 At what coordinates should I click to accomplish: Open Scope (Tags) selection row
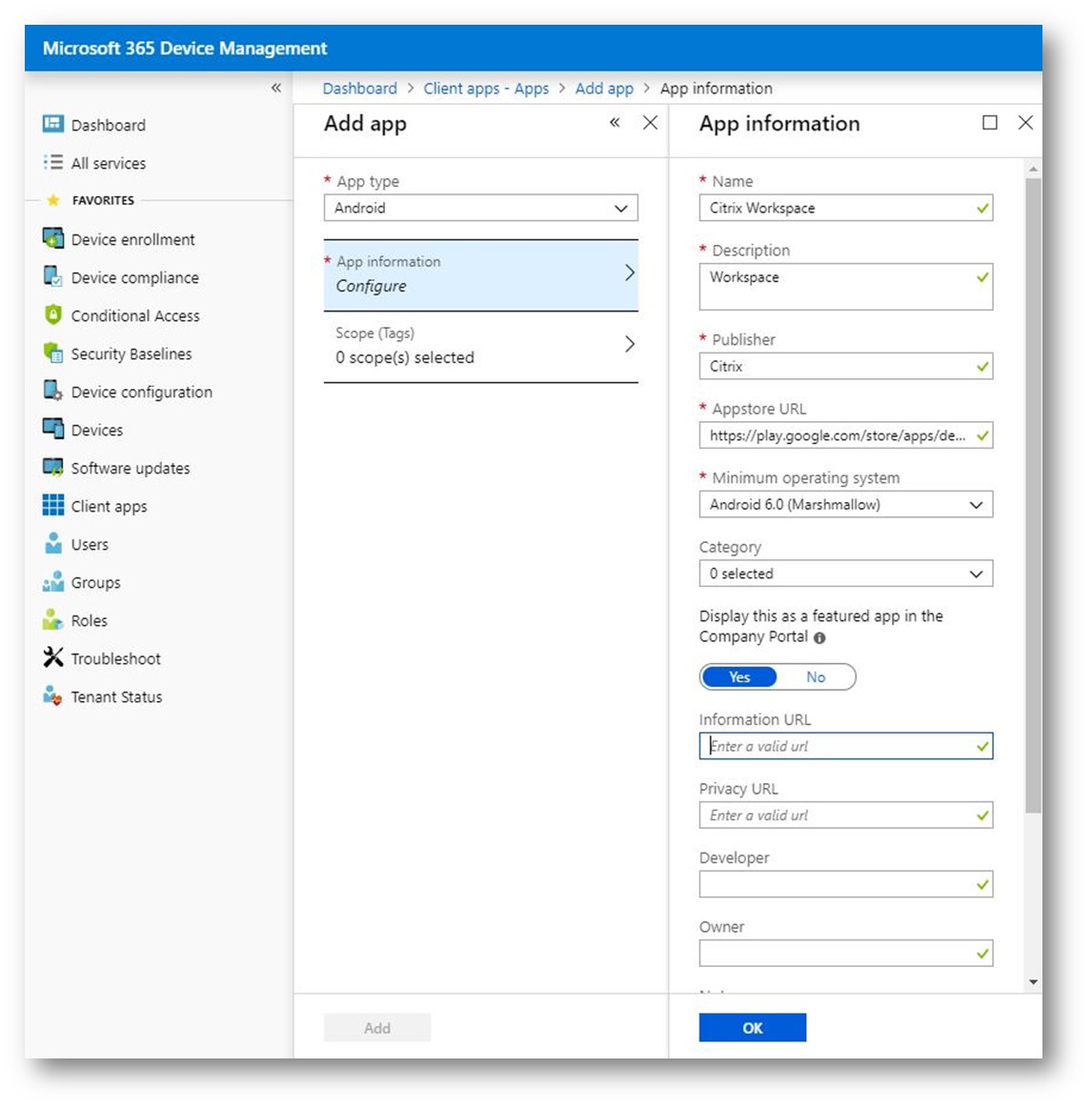(480, 346)
